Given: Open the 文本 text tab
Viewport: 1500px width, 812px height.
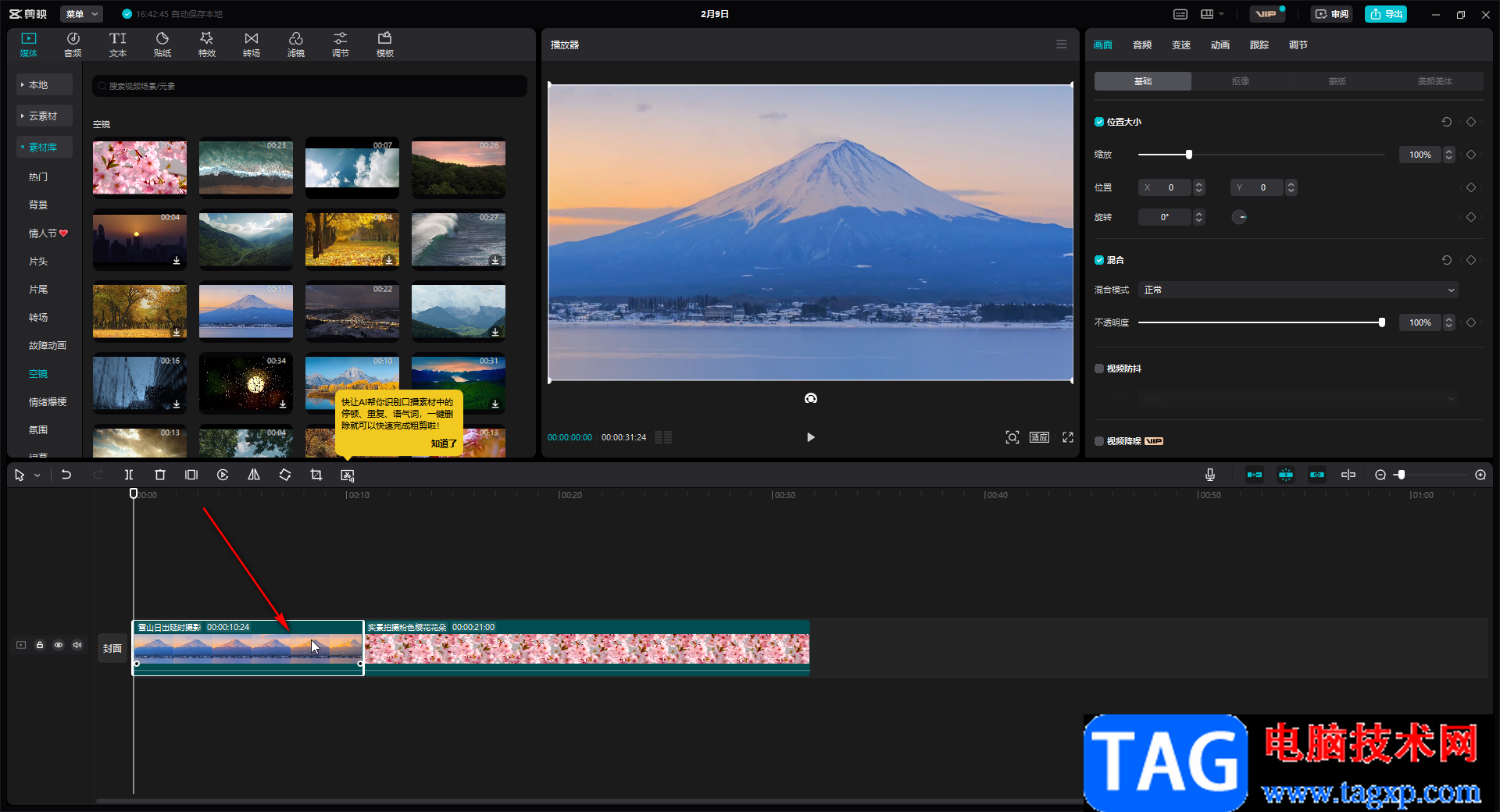Looking at the screenshot, I should point(118,45).
